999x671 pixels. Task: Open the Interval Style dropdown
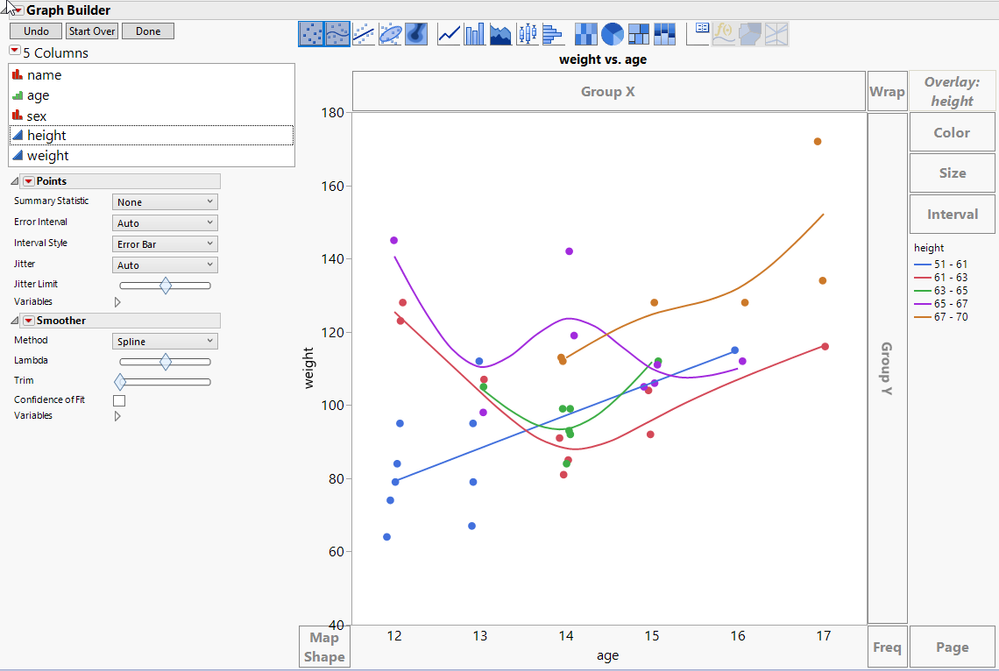point(165,244)
